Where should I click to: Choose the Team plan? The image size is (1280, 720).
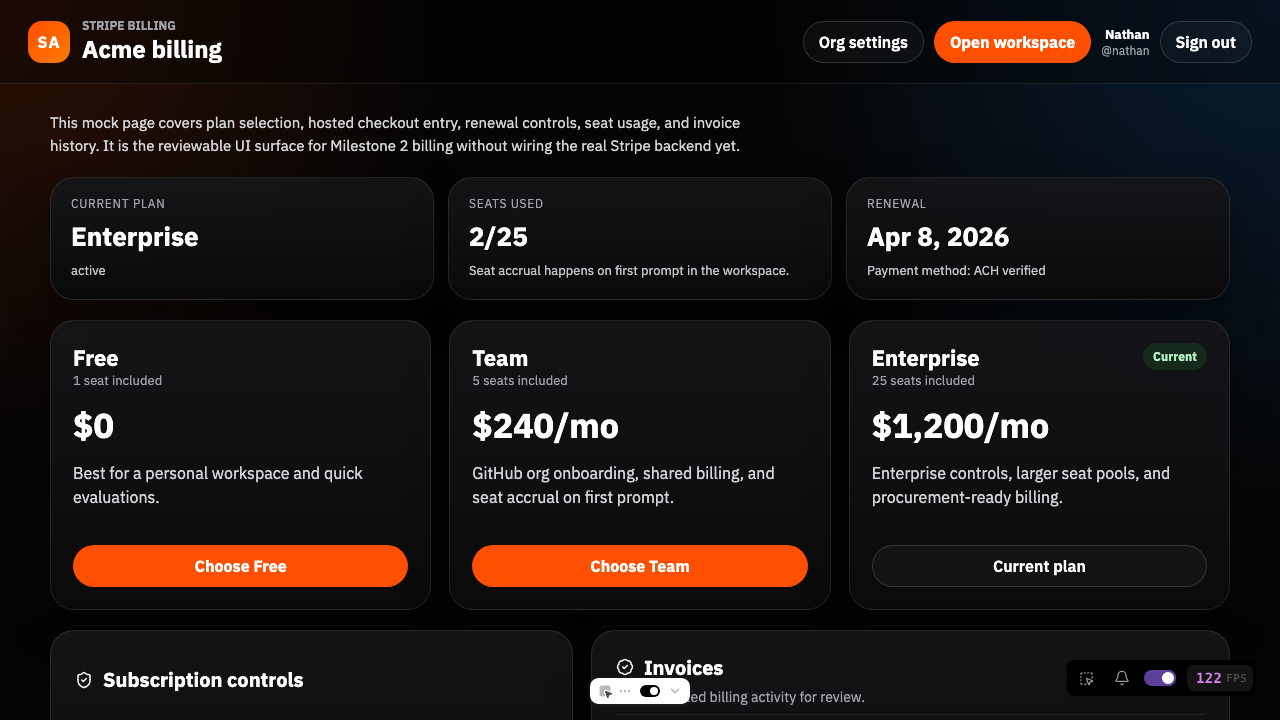(x=640, y=566)
